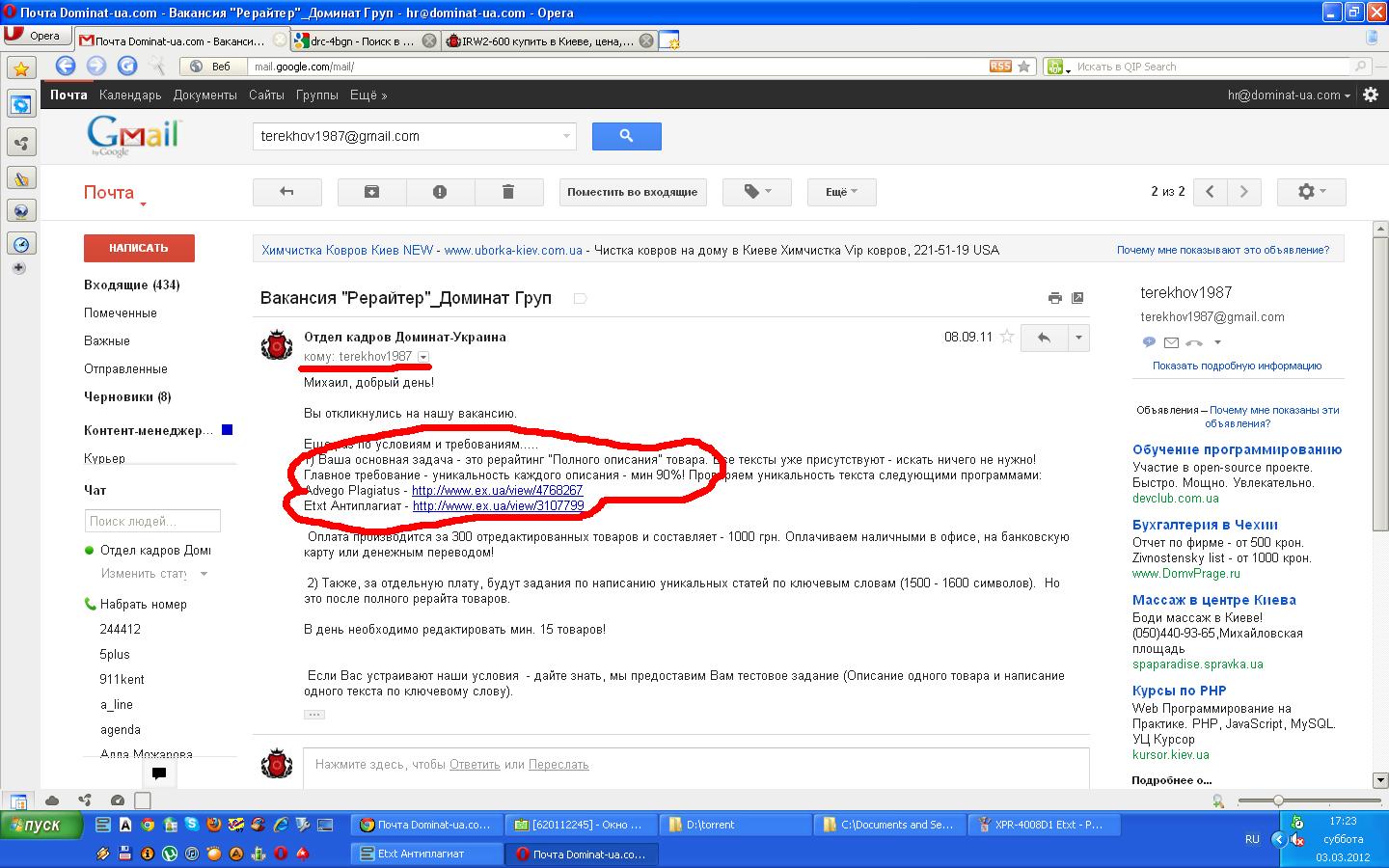The width and height of the screenshot is (1389, 868).
Task: Open the Advego Plagiatus ex.ua link
Action: 497,490
